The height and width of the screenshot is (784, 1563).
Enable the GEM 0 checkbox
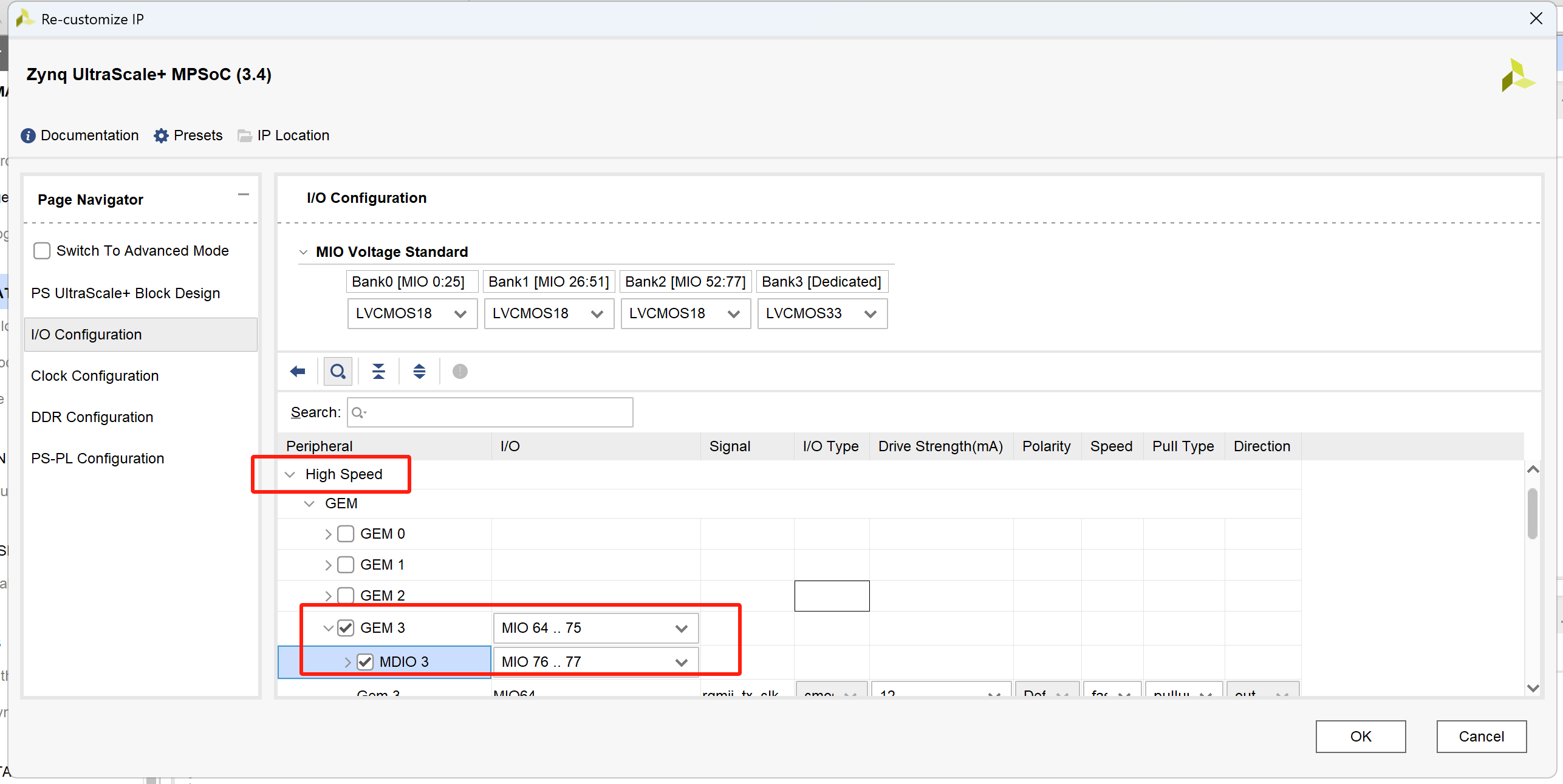pyautogui.click(x=346, y=534)
